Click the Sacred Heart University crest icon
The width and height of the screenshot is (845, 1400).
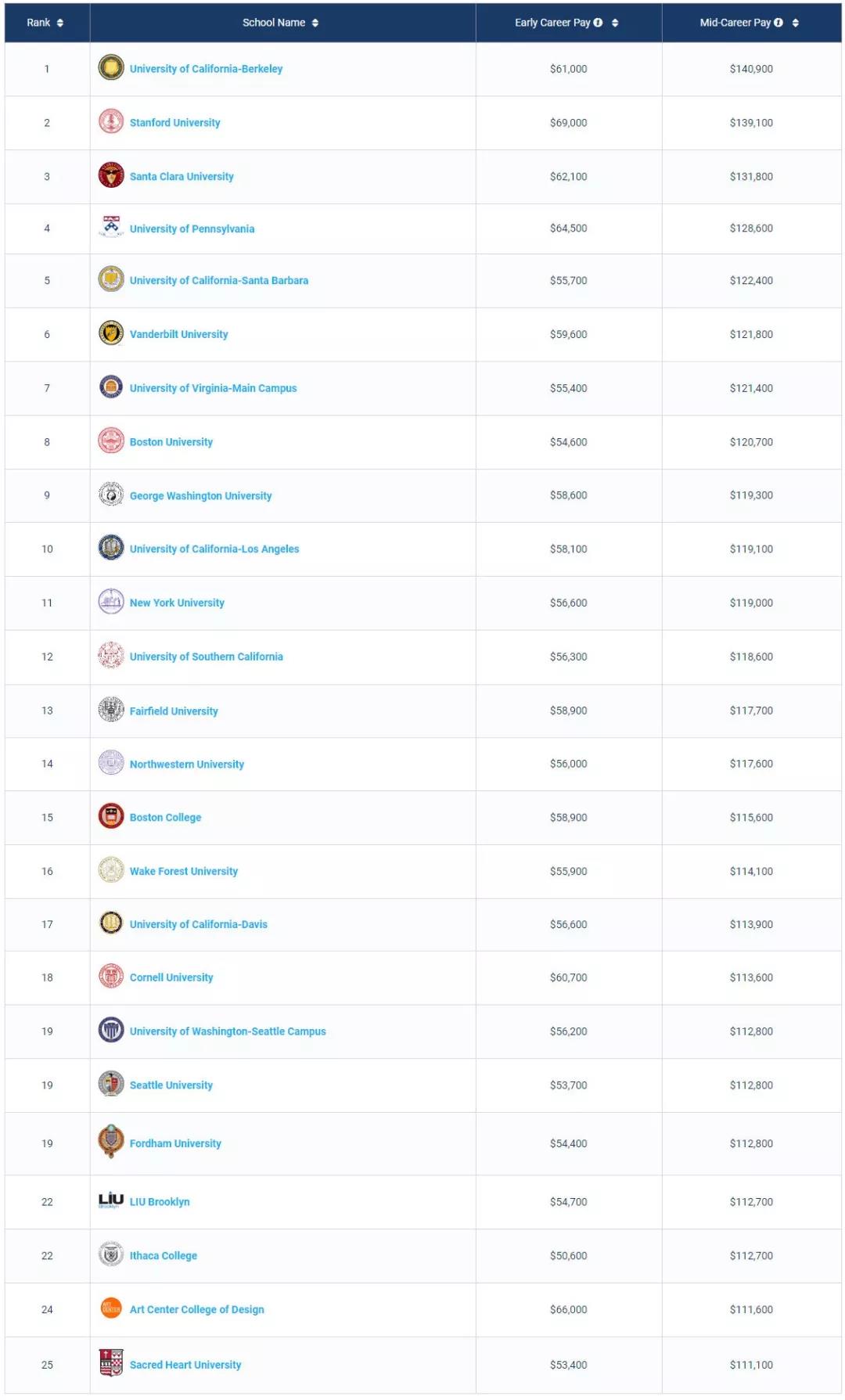point(111,1363)
